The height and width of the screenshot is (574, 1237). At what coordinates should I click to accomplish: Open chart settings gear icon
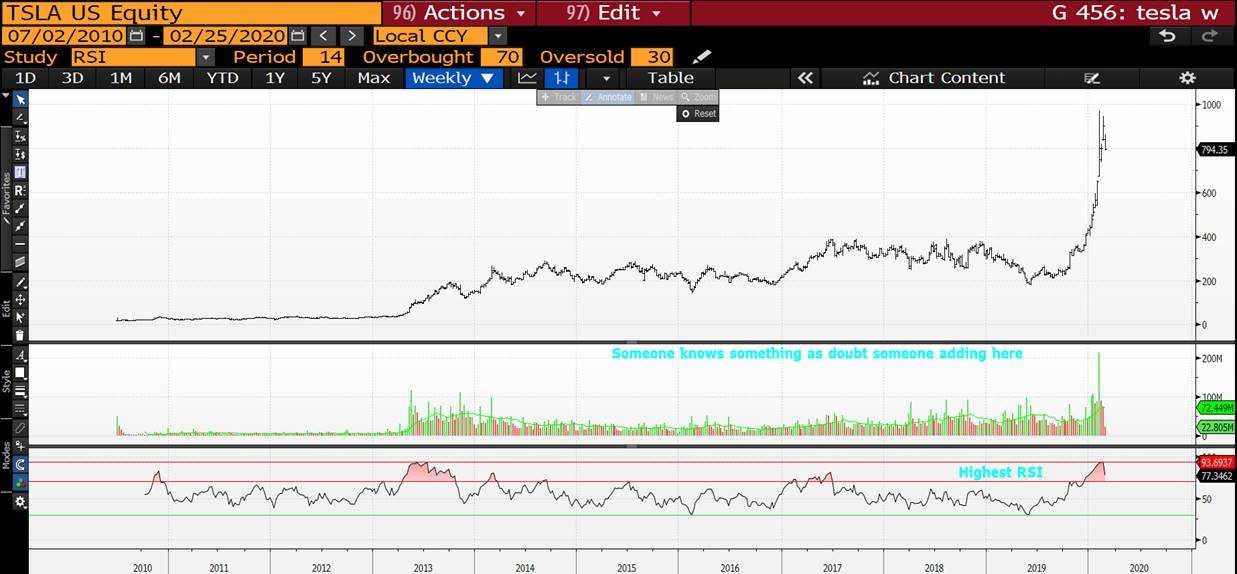1187,78
